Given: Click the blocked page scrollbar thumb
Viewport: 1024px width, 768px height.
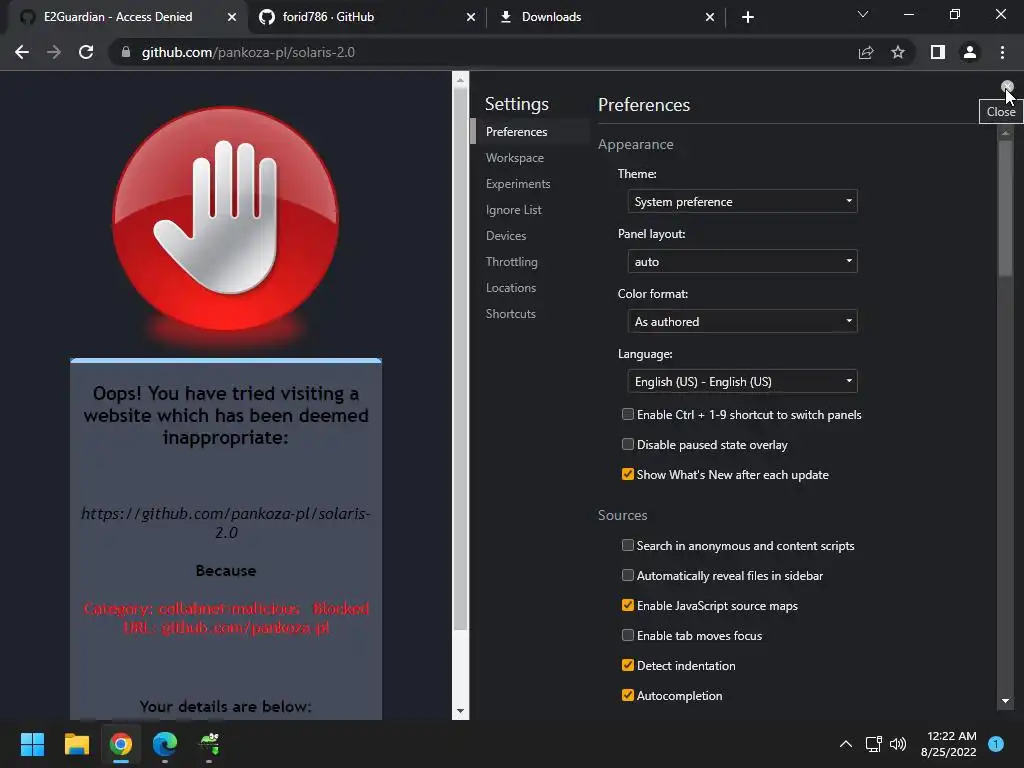Looking at the screenshot, I should click(460, 359).
